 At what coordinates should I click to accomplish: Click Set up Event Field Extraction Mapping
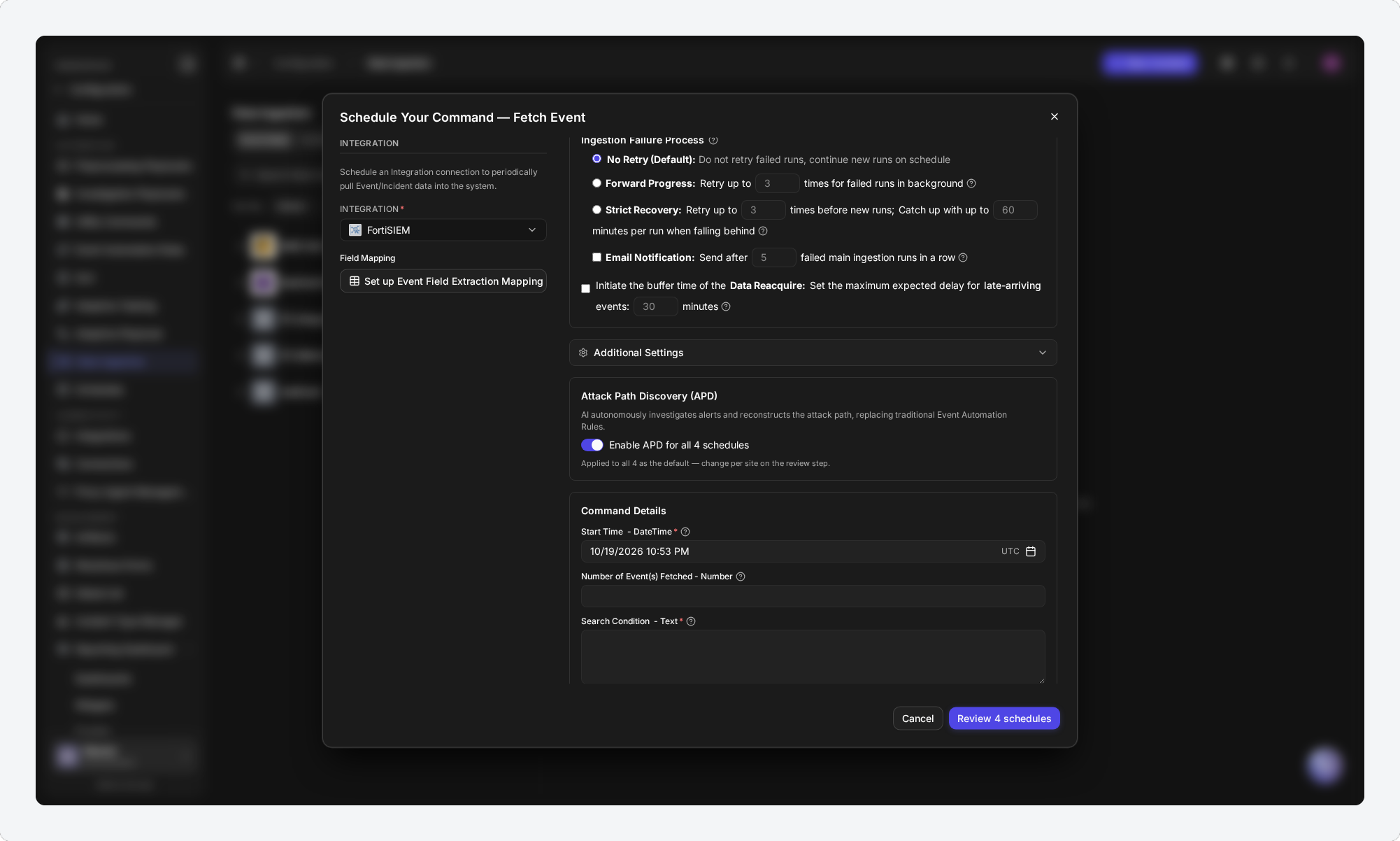click(x=443, y=281)
